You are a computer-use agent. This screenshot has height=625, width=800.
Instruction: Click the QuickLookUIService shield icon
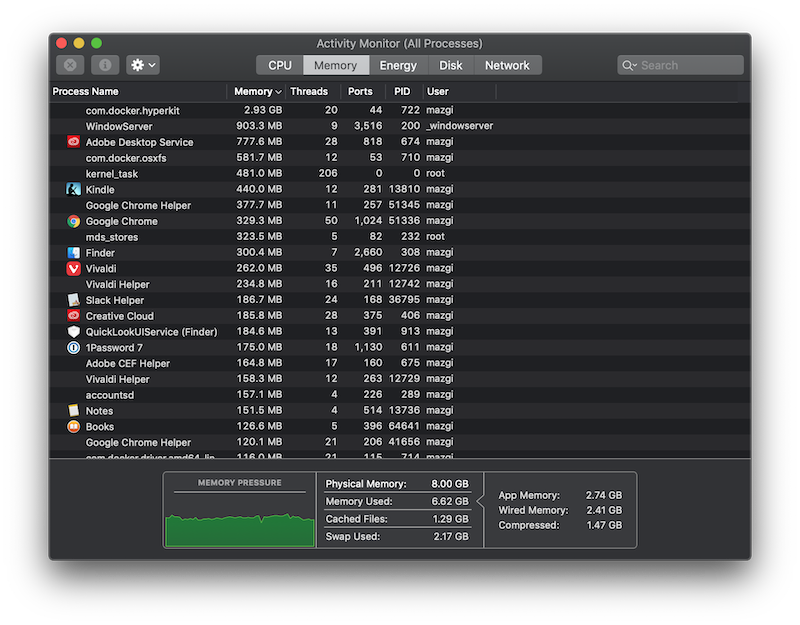point(73,332)
